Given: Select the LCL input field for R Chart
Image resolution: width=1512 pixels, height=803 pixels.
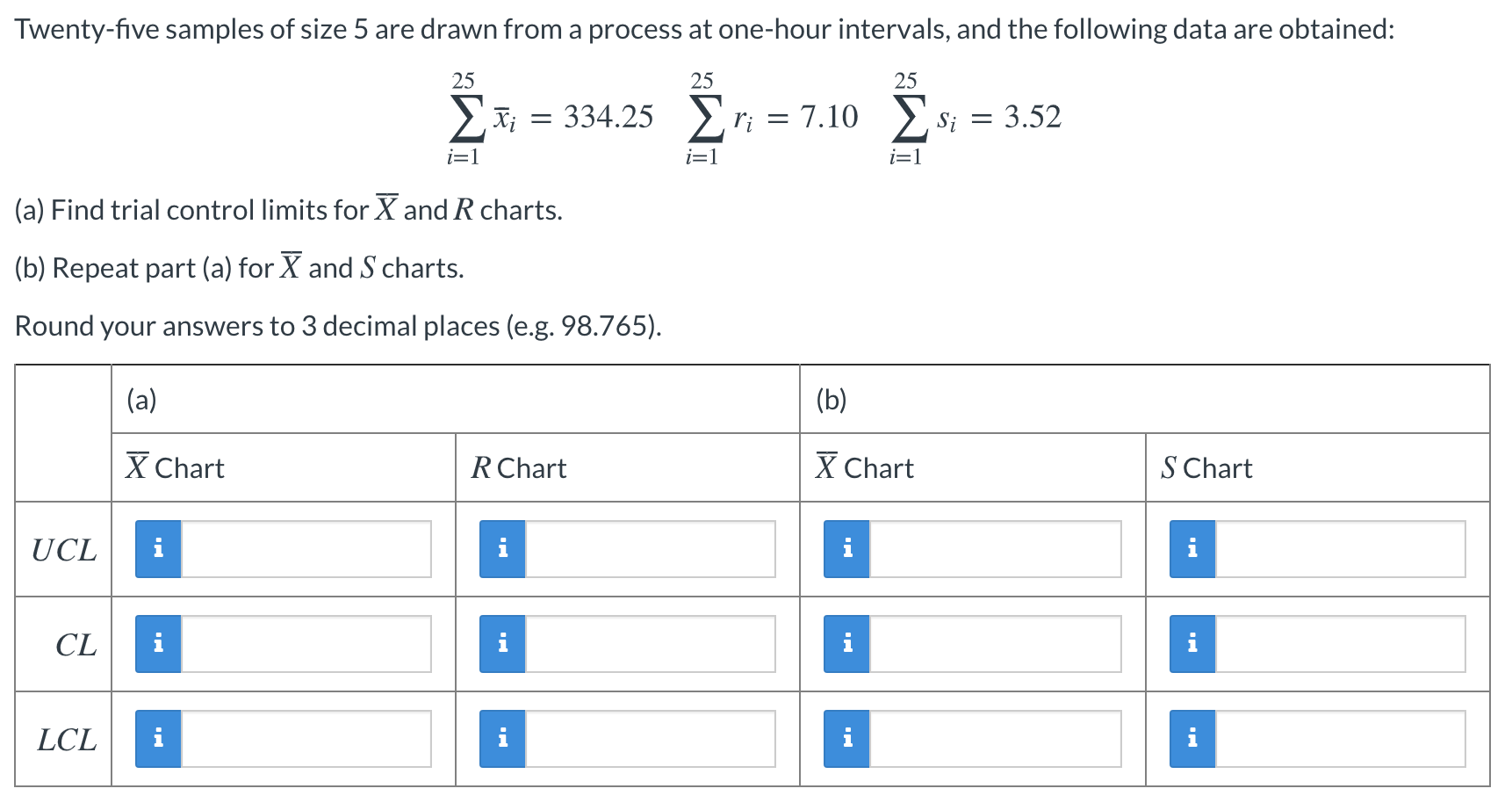Looking at the screenshot, I should (650, 739).
